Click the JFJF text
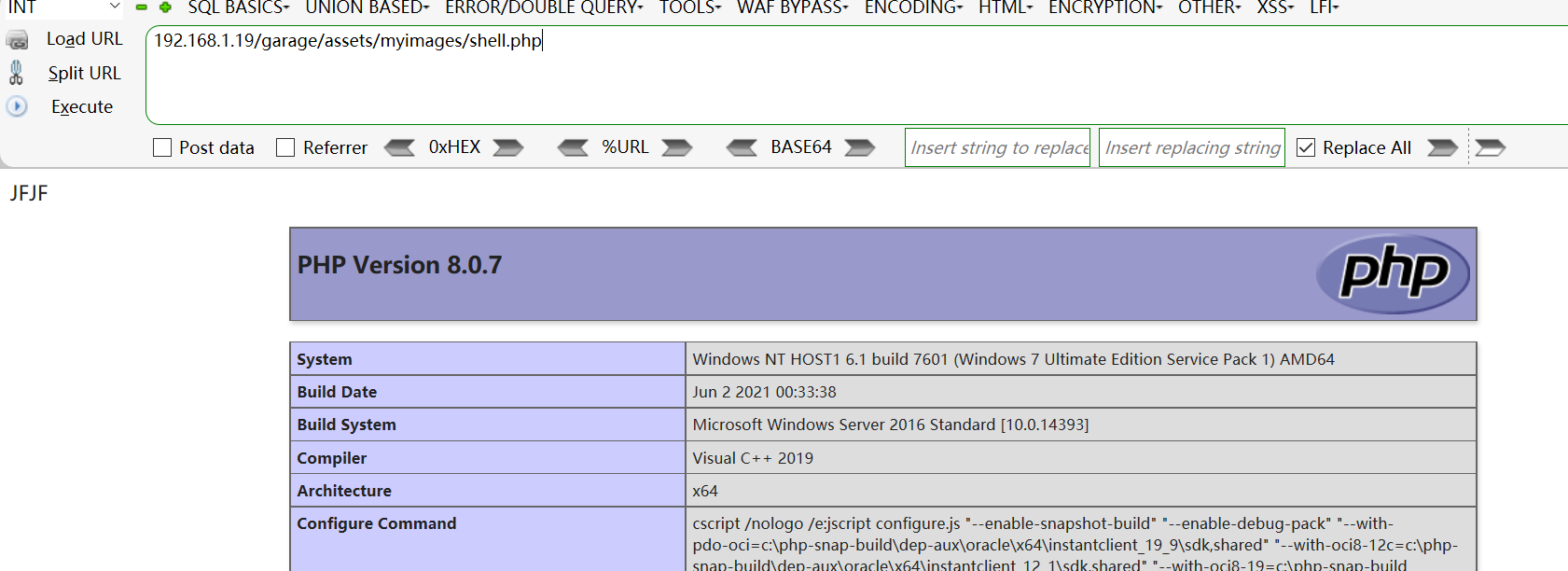The width and height of the screenshot is (1568, 571). [29, 193]
